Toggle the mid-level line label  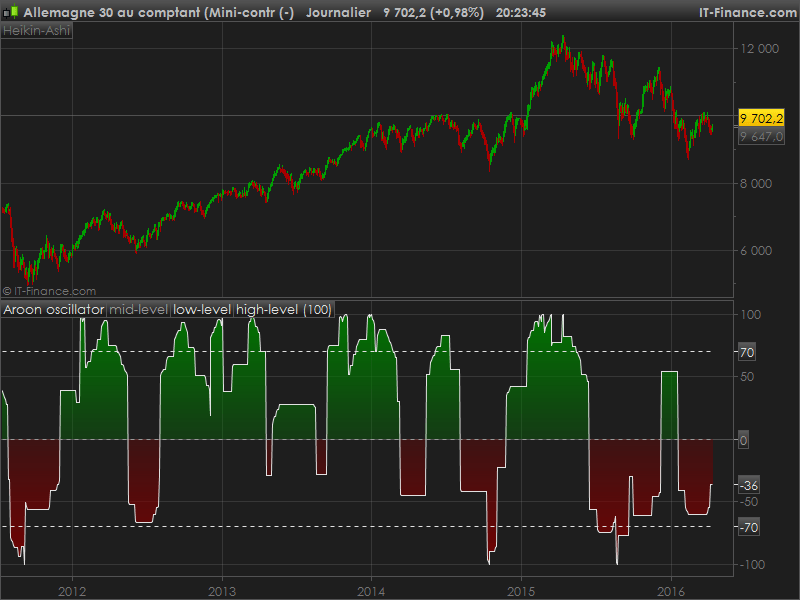click(139, 310)
